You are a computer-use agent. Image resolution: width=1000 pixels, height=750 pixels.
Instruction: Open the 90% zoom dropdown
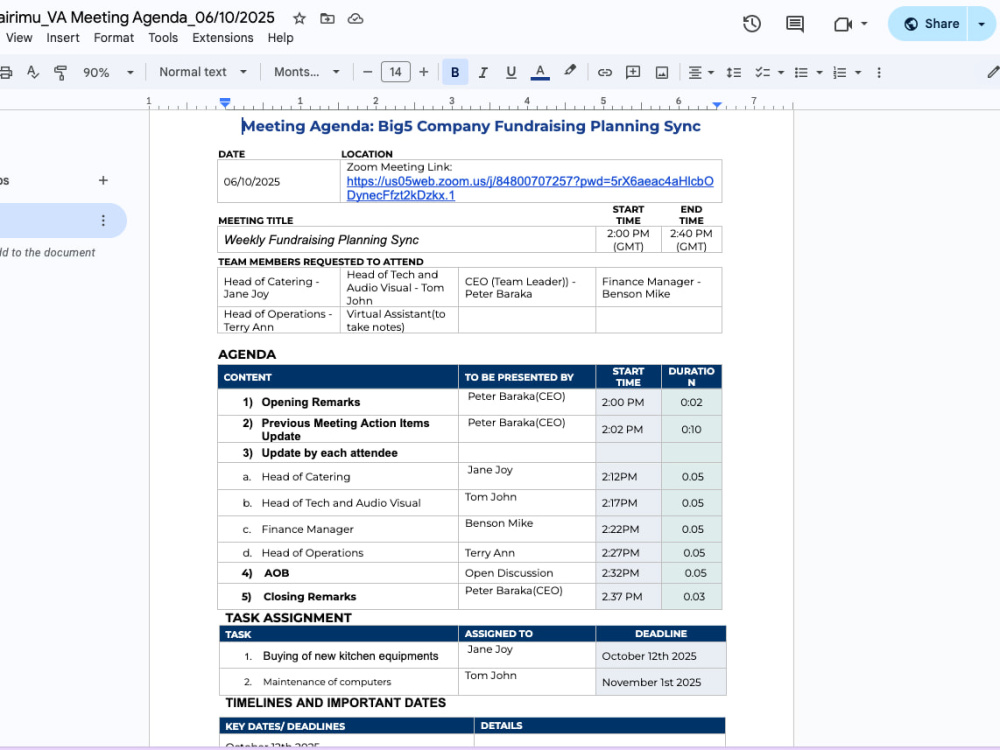point(108,72)
